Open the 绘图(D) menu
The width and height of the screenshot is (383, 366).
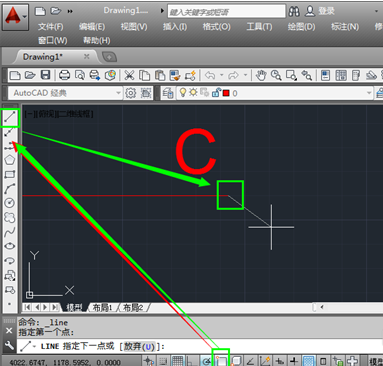click(x=301, y=27)
